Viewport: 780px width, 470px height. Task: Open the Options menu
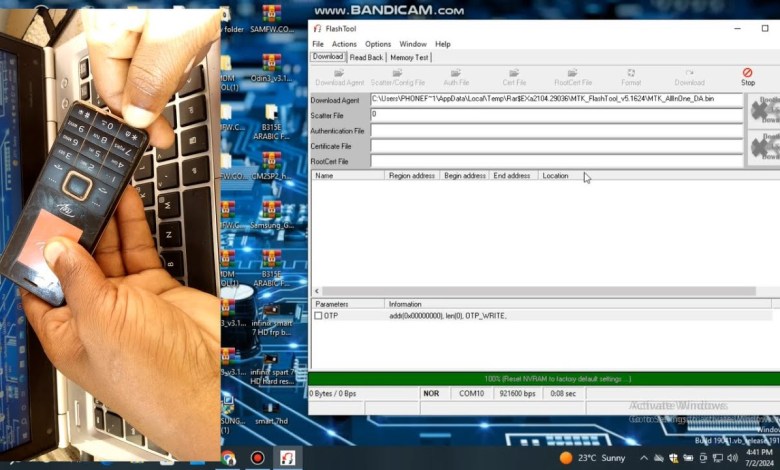378,44
